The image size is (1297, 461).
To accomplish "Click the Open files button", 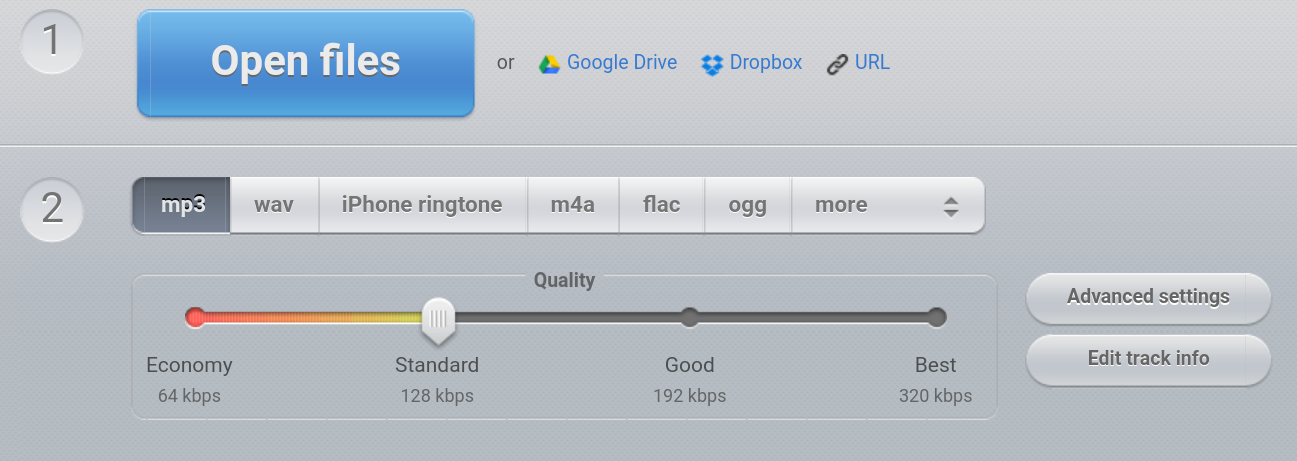I will click(x=305, y=63).
